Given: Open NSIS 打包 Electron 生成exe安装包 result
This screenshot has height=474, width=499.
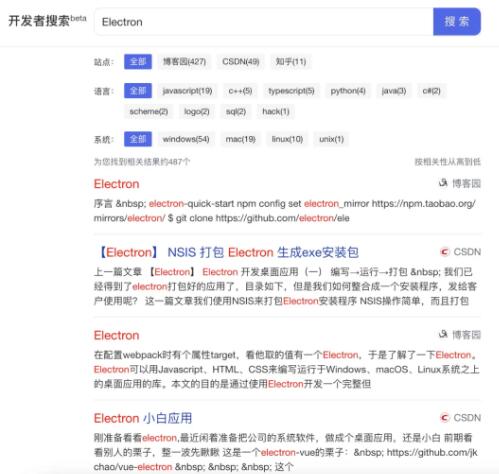Looking at the screenshot, I should click(229, 252).
